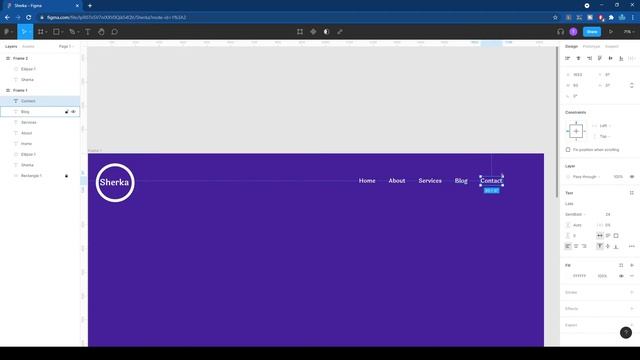Align right in Design panel

(x=589, y=58)
